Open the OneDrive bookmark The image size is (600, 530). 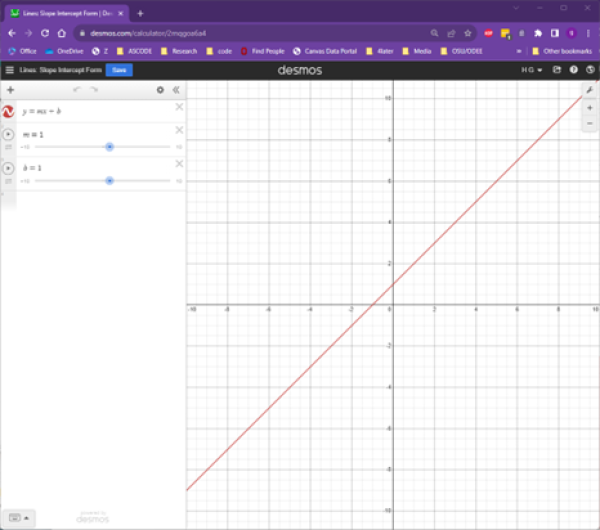click(x=64, y=51)
